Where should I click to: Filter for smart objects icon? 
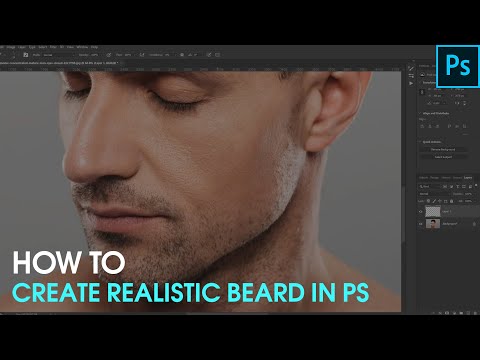point(470,187)
